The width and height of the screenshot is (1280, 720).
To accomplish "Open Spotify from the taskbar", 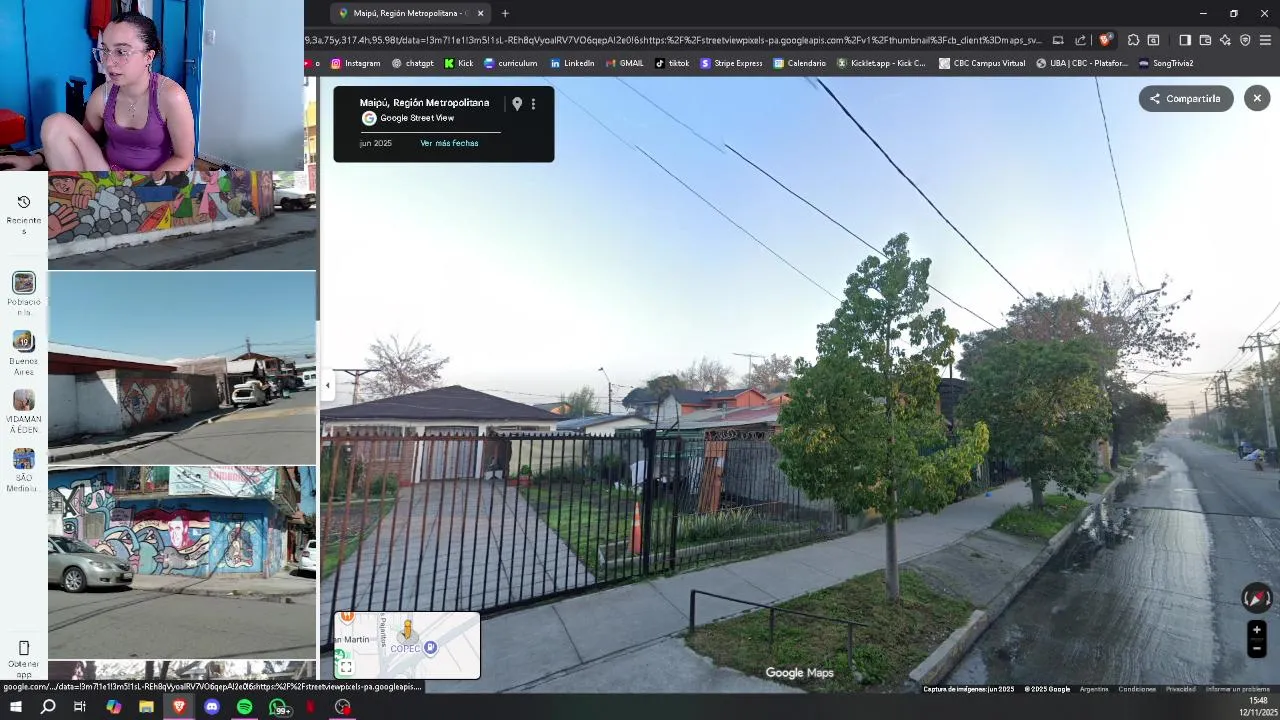I will 245,707.
